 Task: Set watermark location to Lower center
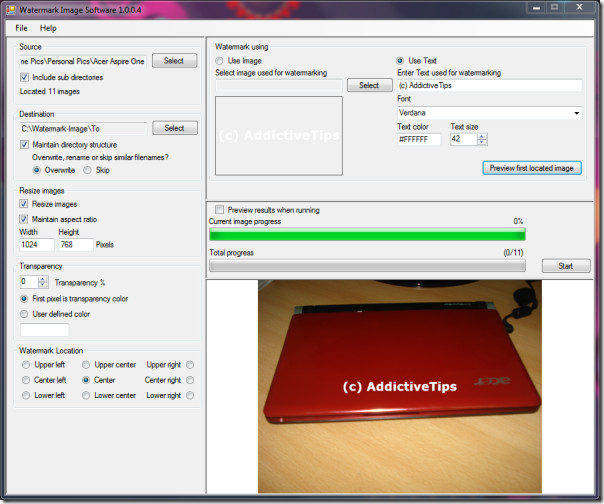(x=86, y=395)
